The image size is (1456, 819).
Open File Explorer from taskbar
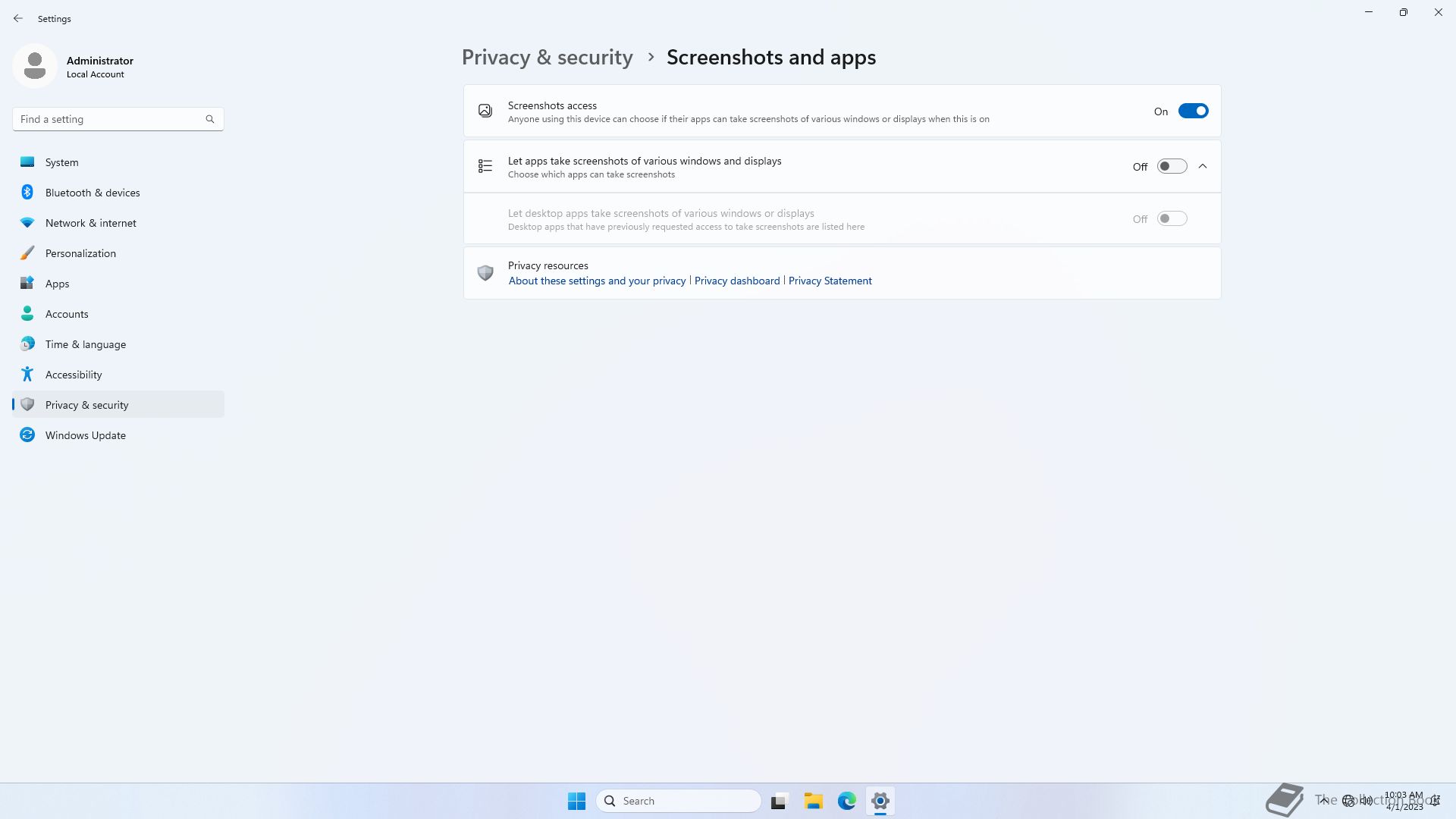pos(813,801)
